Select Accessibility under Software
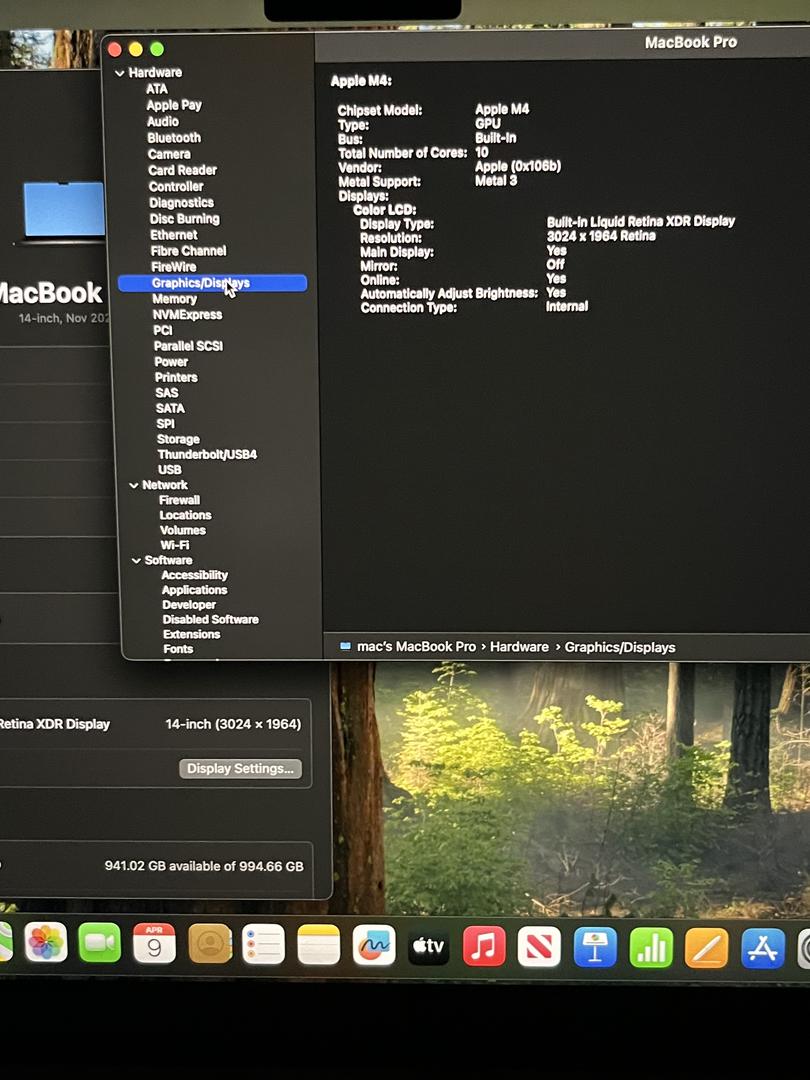 [x=194, y=575]
